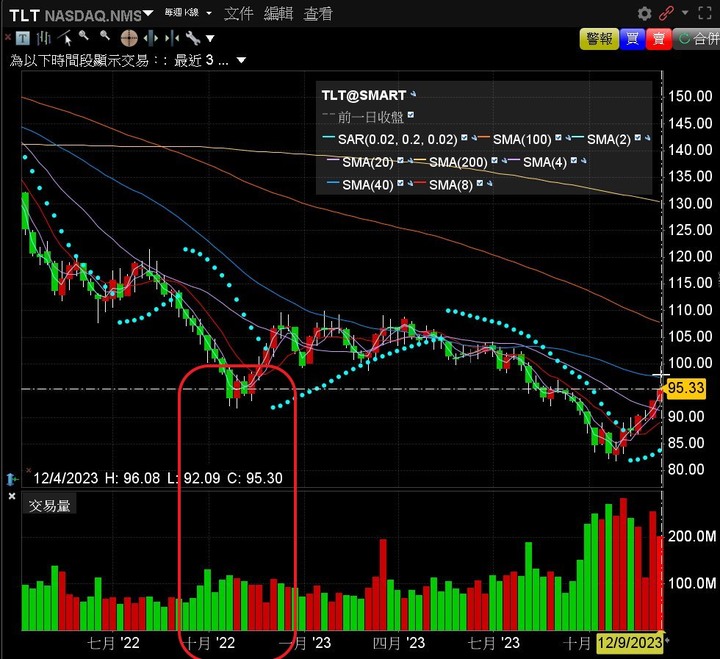
Task: Open TLT NASDAQ.NMS symbol dropdown arrow
Action: tap(148, 13)
